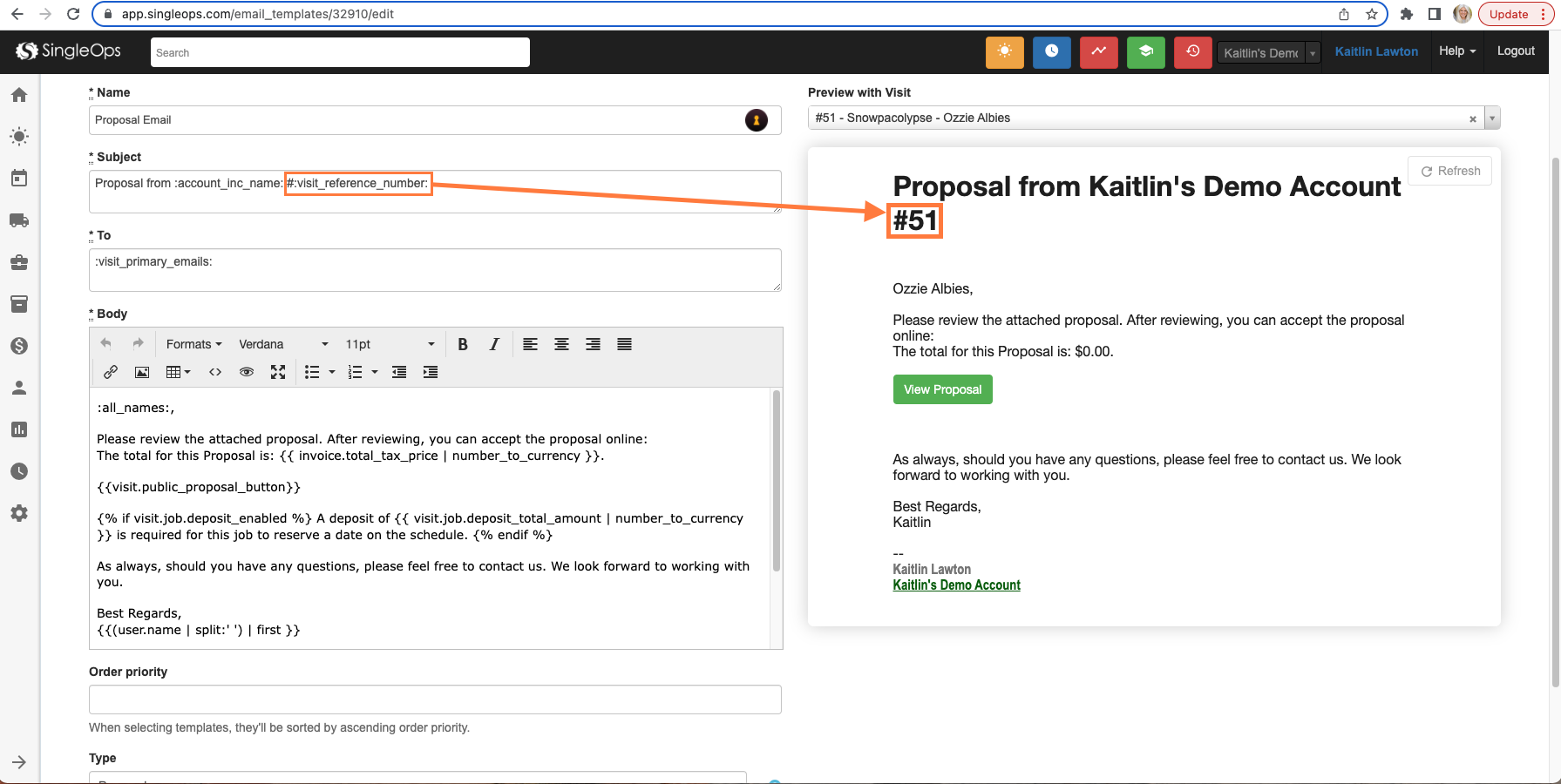Screen dimensions: 1561x784
Task: Open the blue clock button in header
Action: (1051, 52)
